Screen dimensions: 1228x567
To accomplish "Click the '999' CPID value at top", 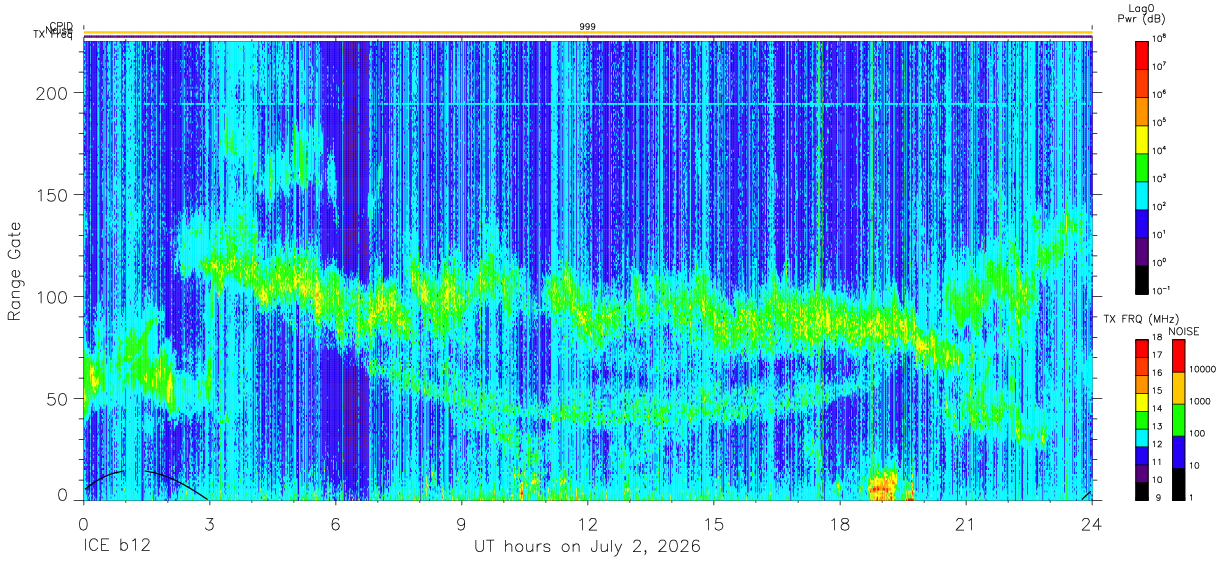I will [x=587, y=26].
